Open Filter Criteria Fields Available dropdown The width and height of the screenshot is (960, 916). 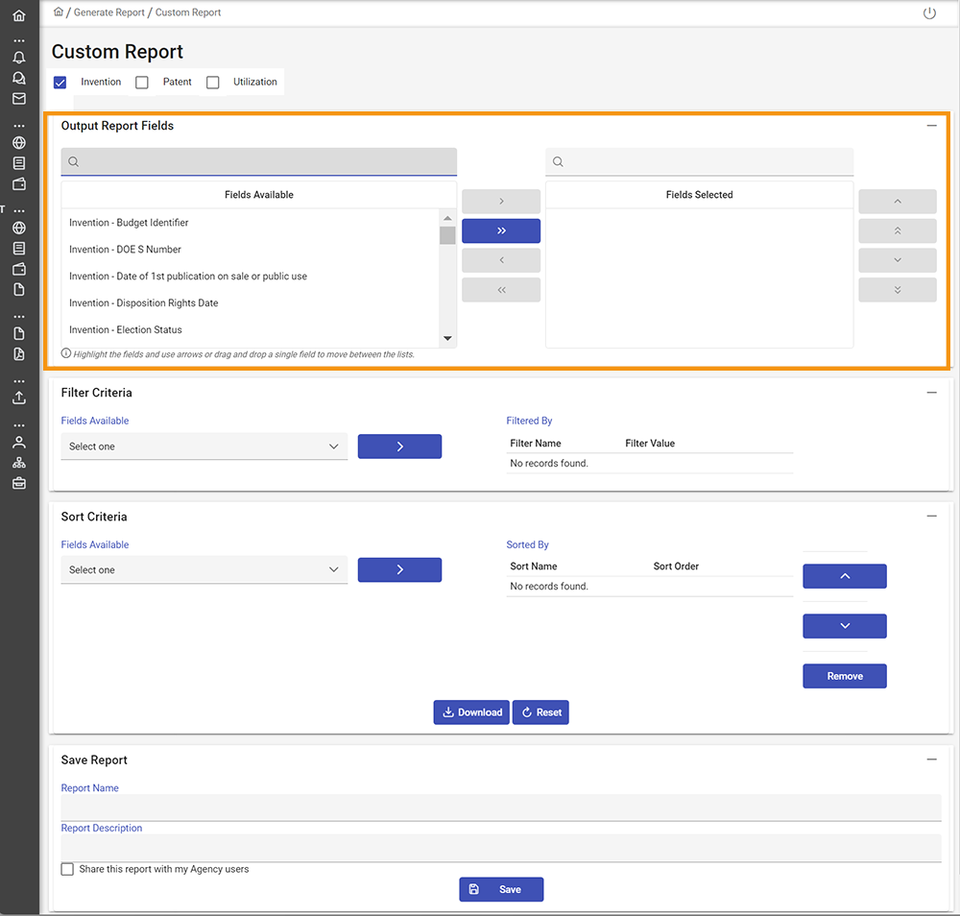(204, 447)
